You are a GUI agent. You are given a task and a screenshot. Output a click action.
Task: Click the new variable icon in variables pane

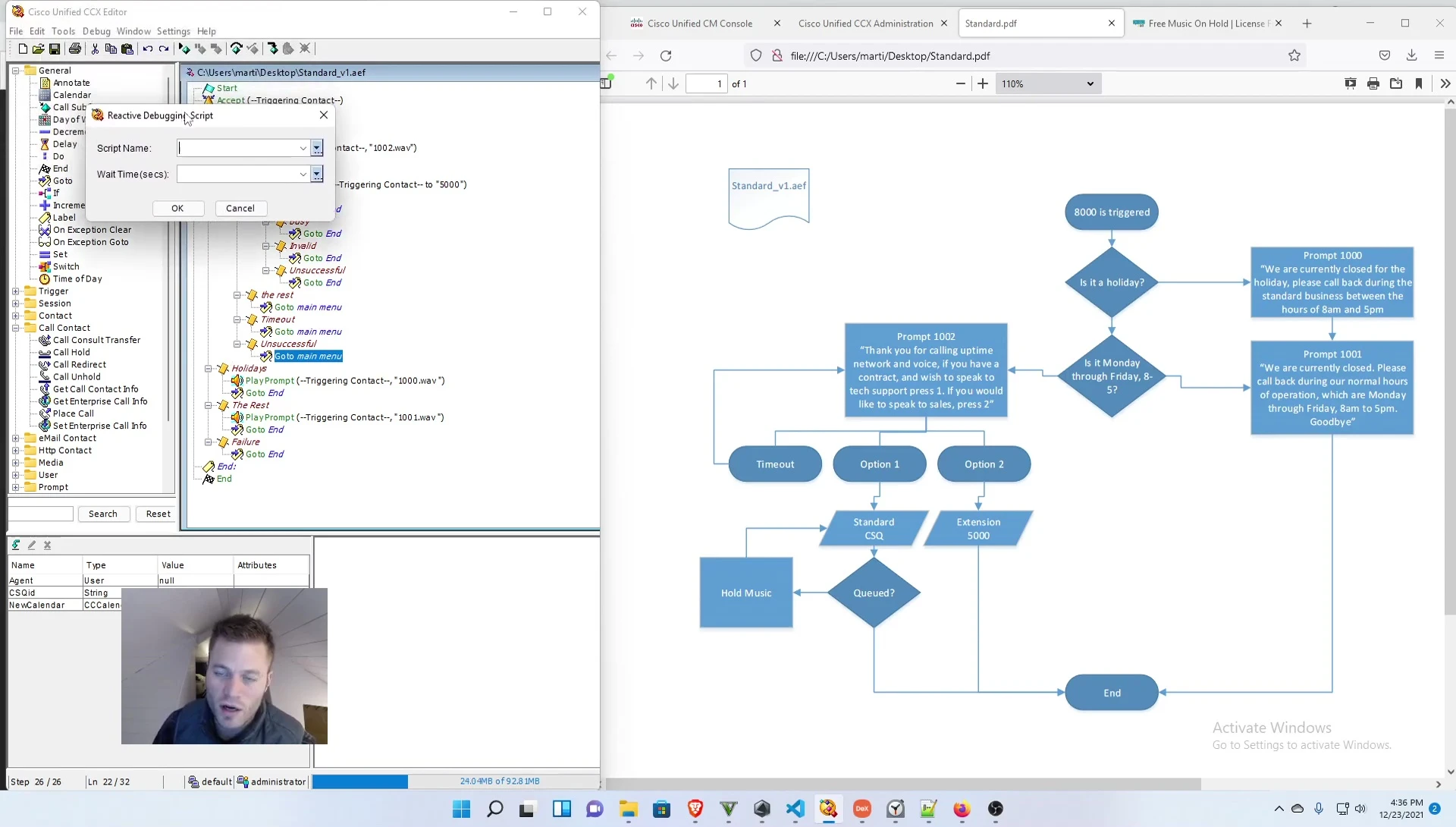click(16, 545)
